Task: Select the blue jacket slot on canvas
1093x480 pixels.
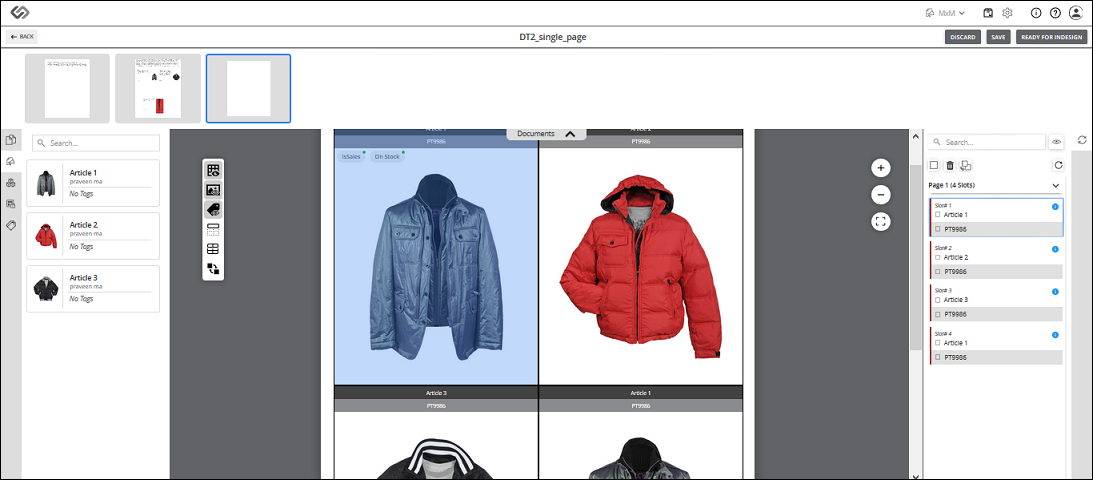Action: [436, 266]
